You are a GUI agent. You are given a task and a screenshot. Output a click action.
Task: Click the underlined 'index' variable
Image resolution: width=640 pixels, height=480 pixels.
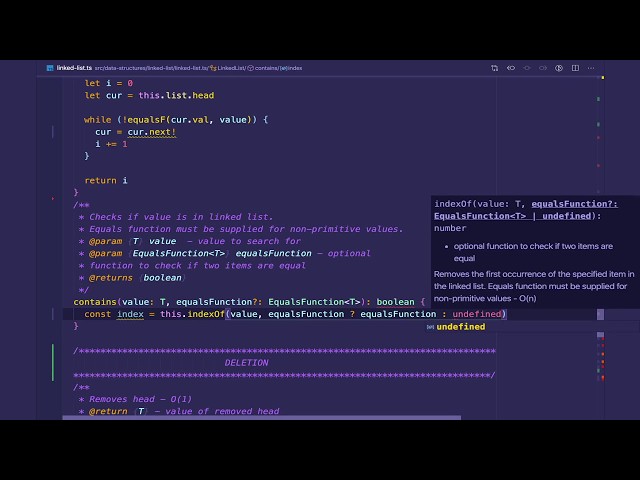tap(130, 314)
